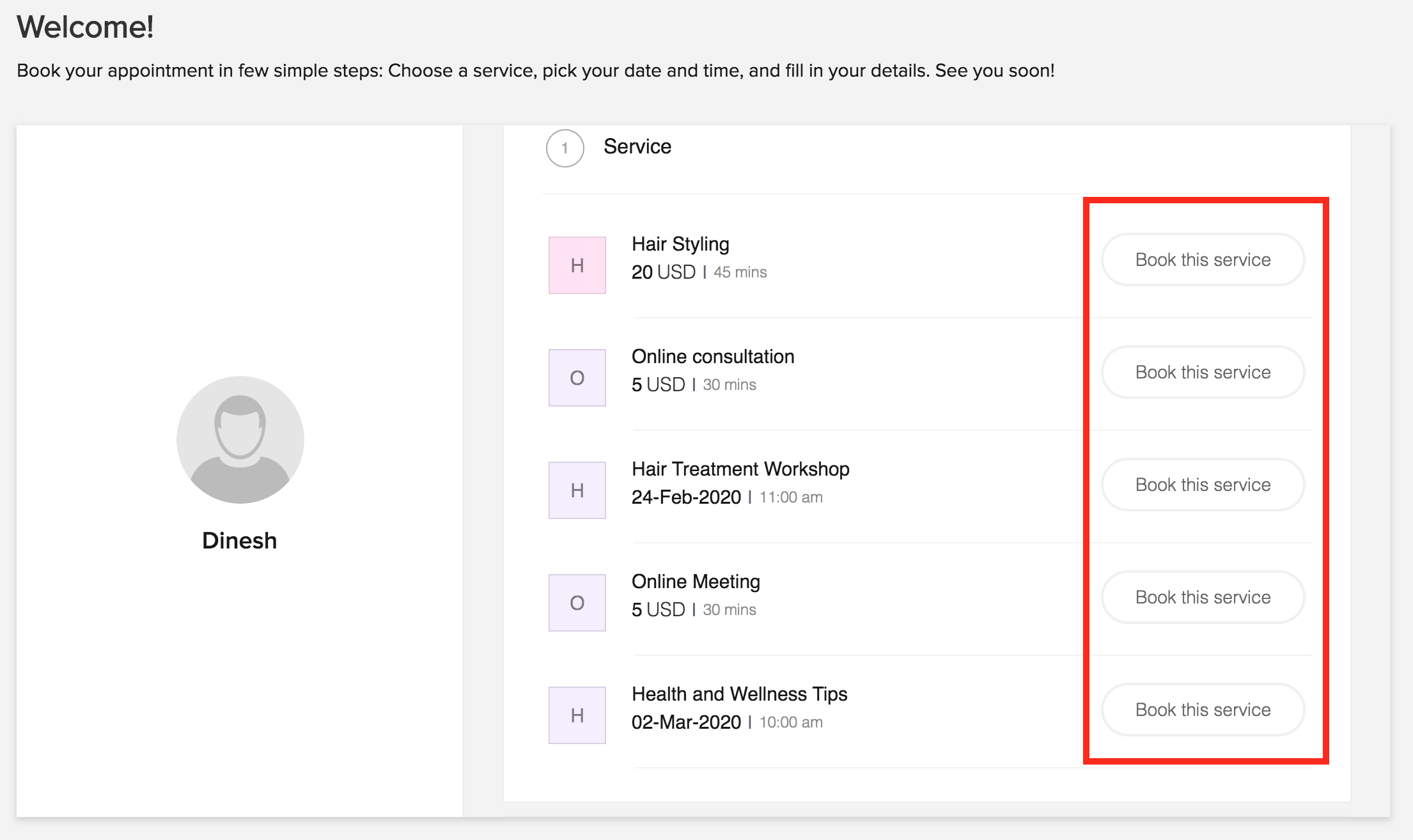This screenshot has width=1413, height=840.
Task: Book the Online consultation service
Action: 1202,372
